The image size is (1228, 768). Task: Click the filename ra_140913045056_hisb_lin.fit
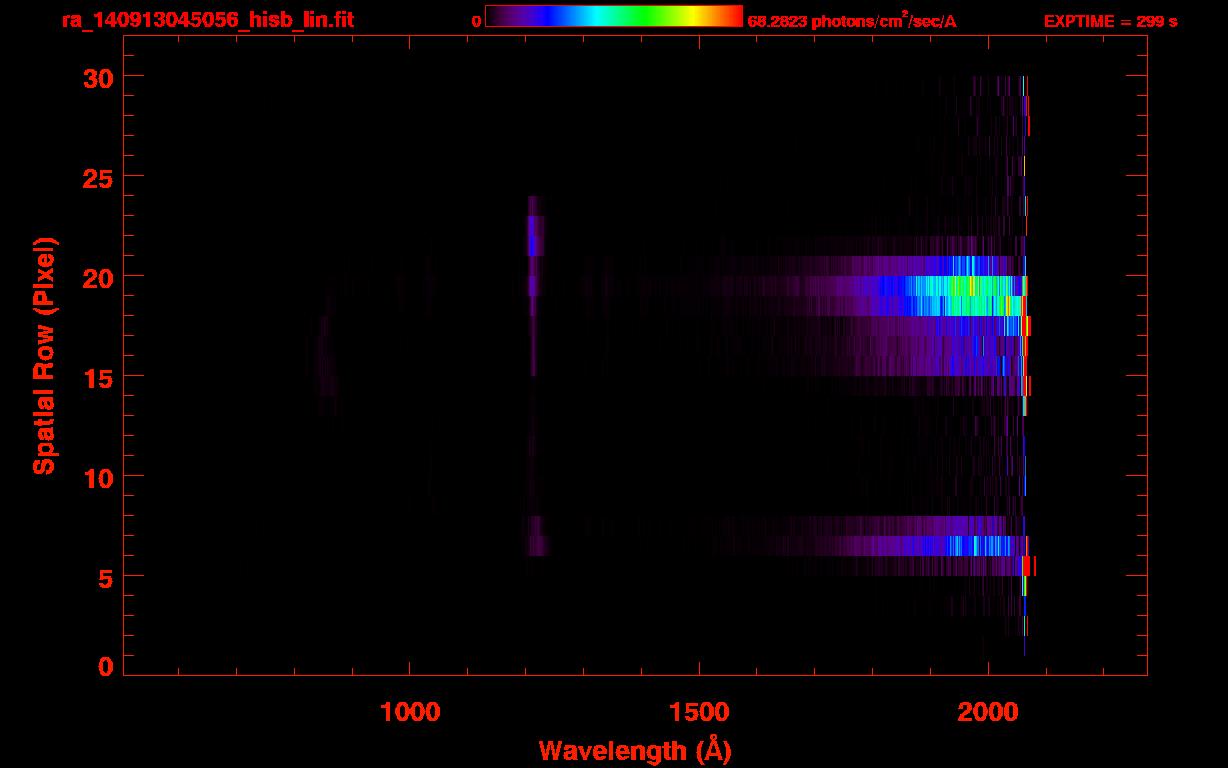tap(207, 19)
